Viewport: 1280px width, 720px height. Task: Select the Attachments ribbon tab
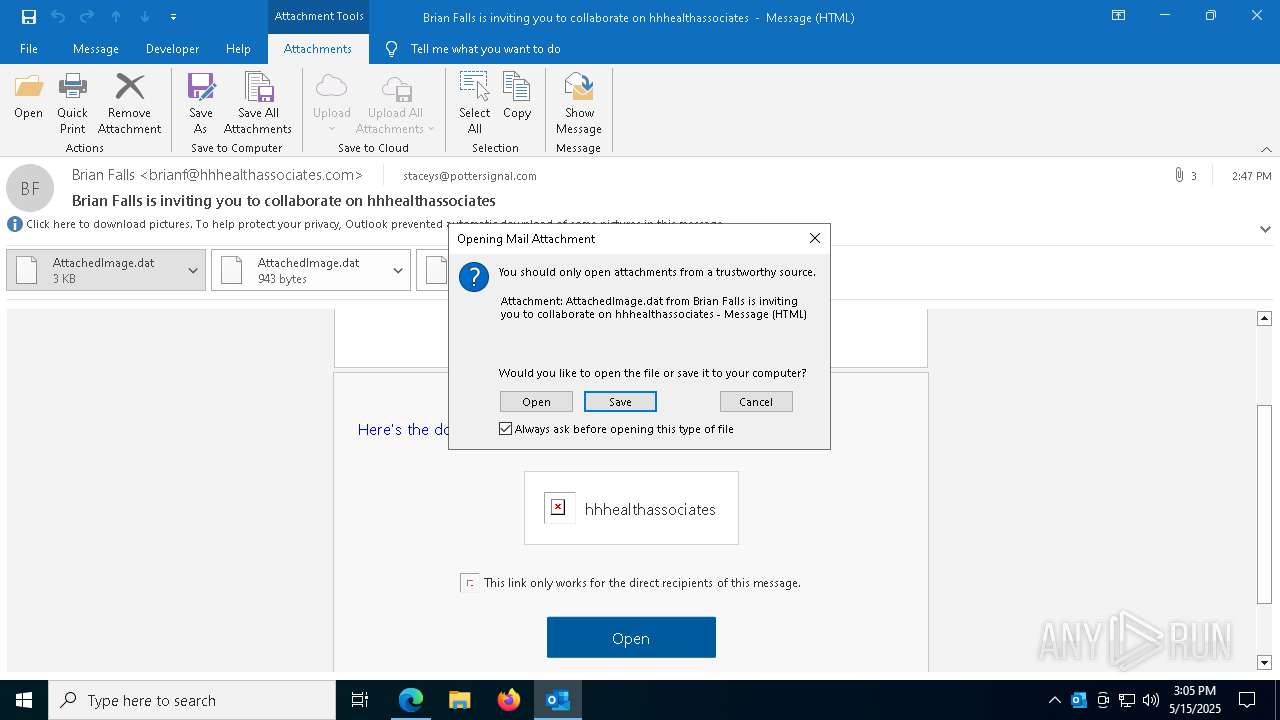(x=318, y=48)
